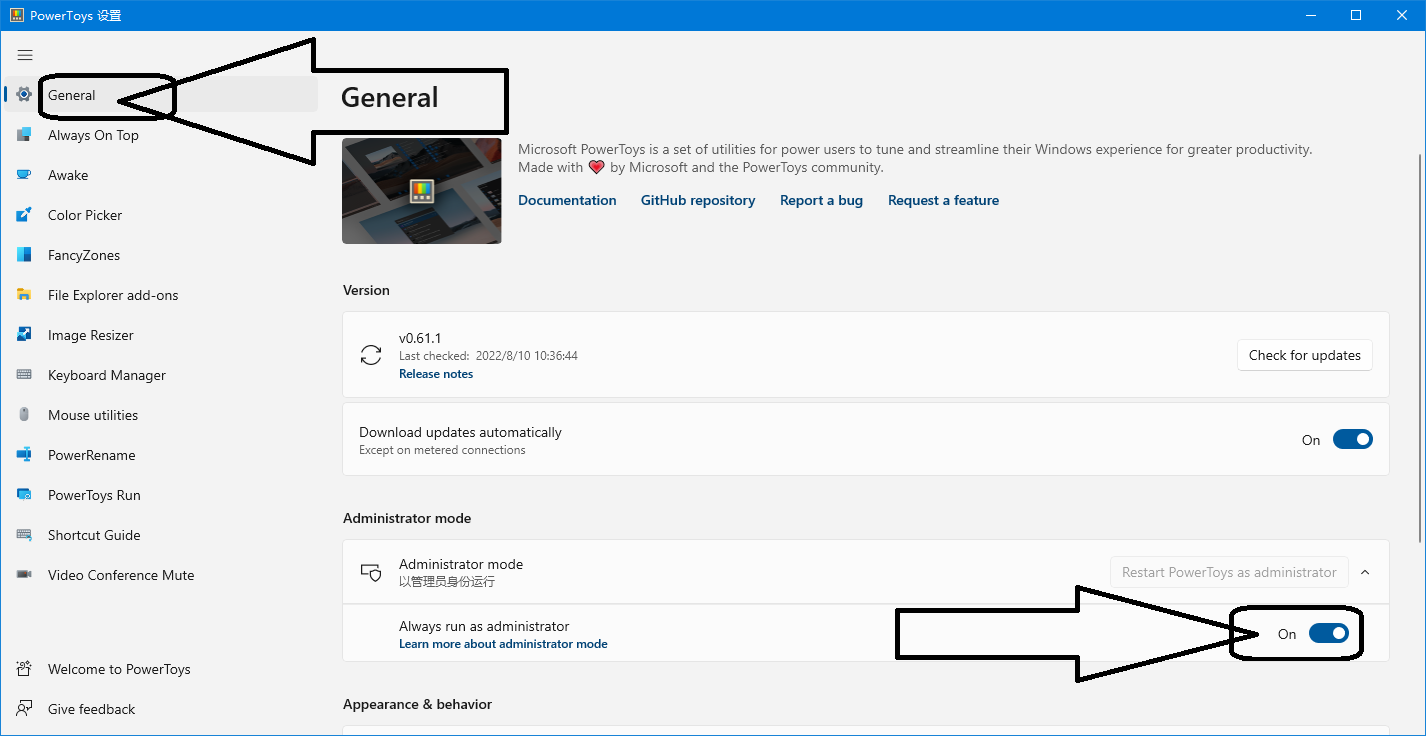The width and height of the screenshot is (1426, 736).
Task: Maximize the PowerToys settings window
Action: click(1356, 15)
